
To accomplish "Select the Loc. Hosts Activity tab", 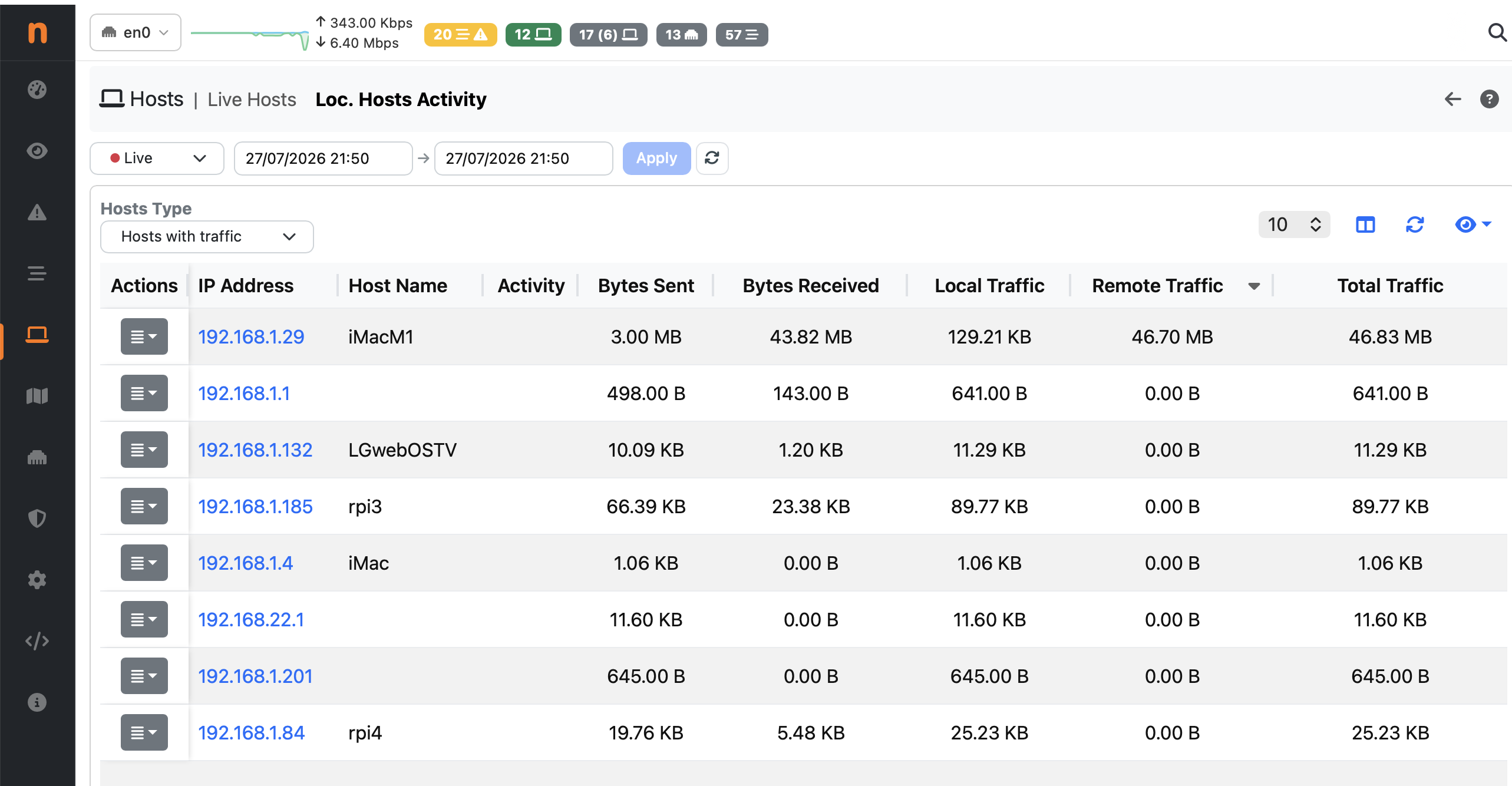I will point(401,99).
